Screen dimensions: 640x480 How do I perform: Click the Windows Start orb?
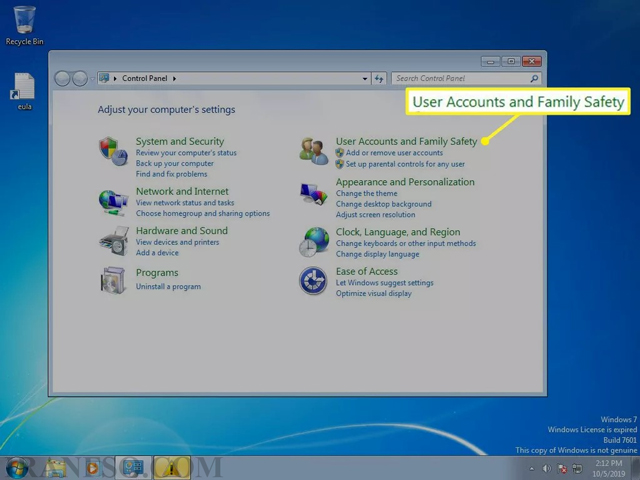(17, 468)
